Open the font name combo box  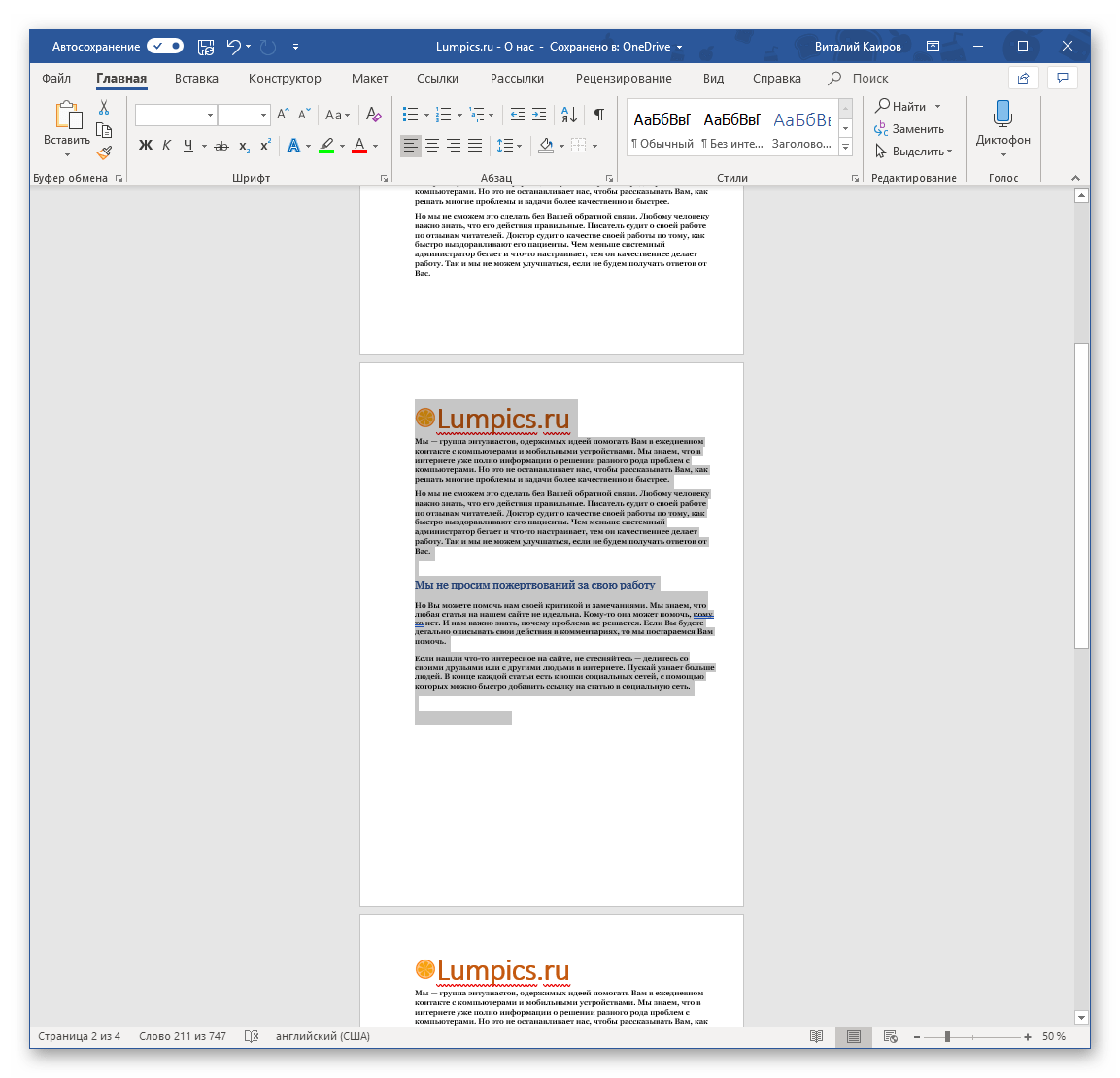pos(176,115)
